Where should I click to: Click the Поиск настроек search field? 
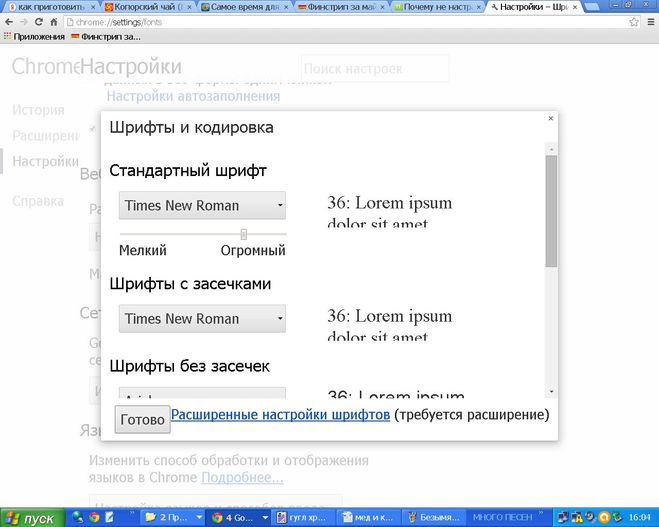(375, 69)
